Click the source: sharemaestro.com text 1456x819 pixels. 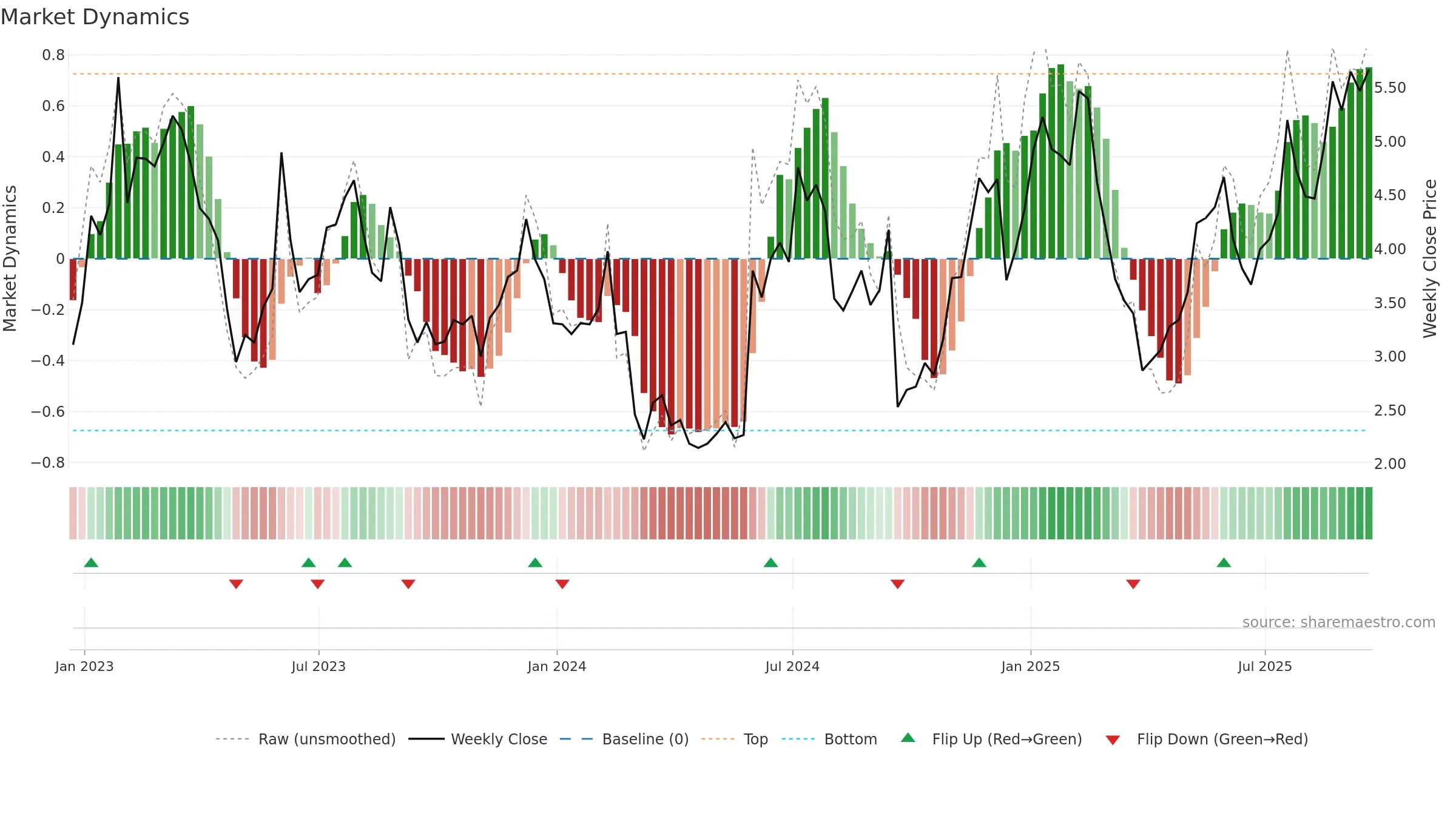pyautogui.click(x=1339, y=622)
